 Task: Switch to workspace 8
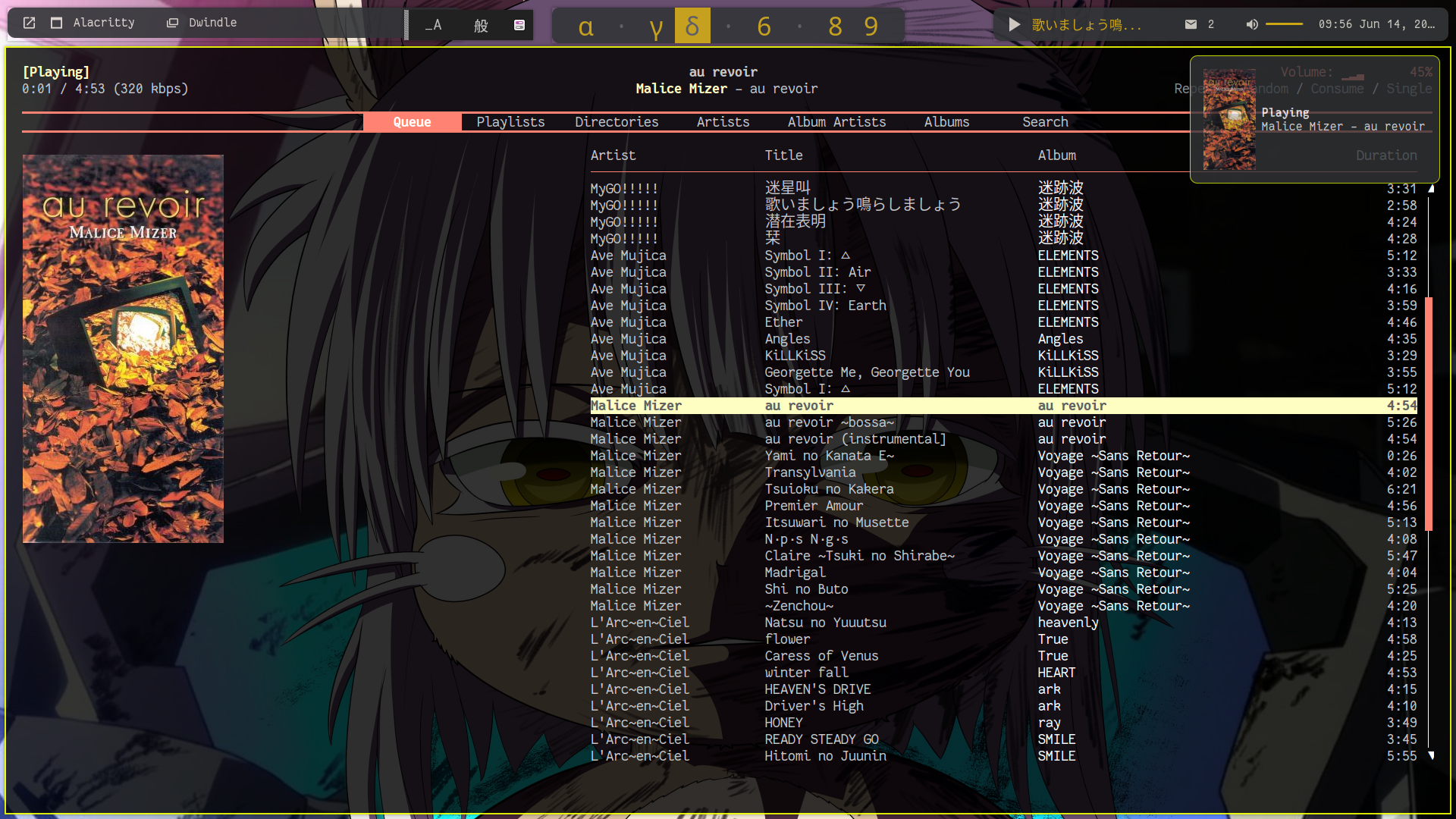pyautogui.click(x=835, y=27)
